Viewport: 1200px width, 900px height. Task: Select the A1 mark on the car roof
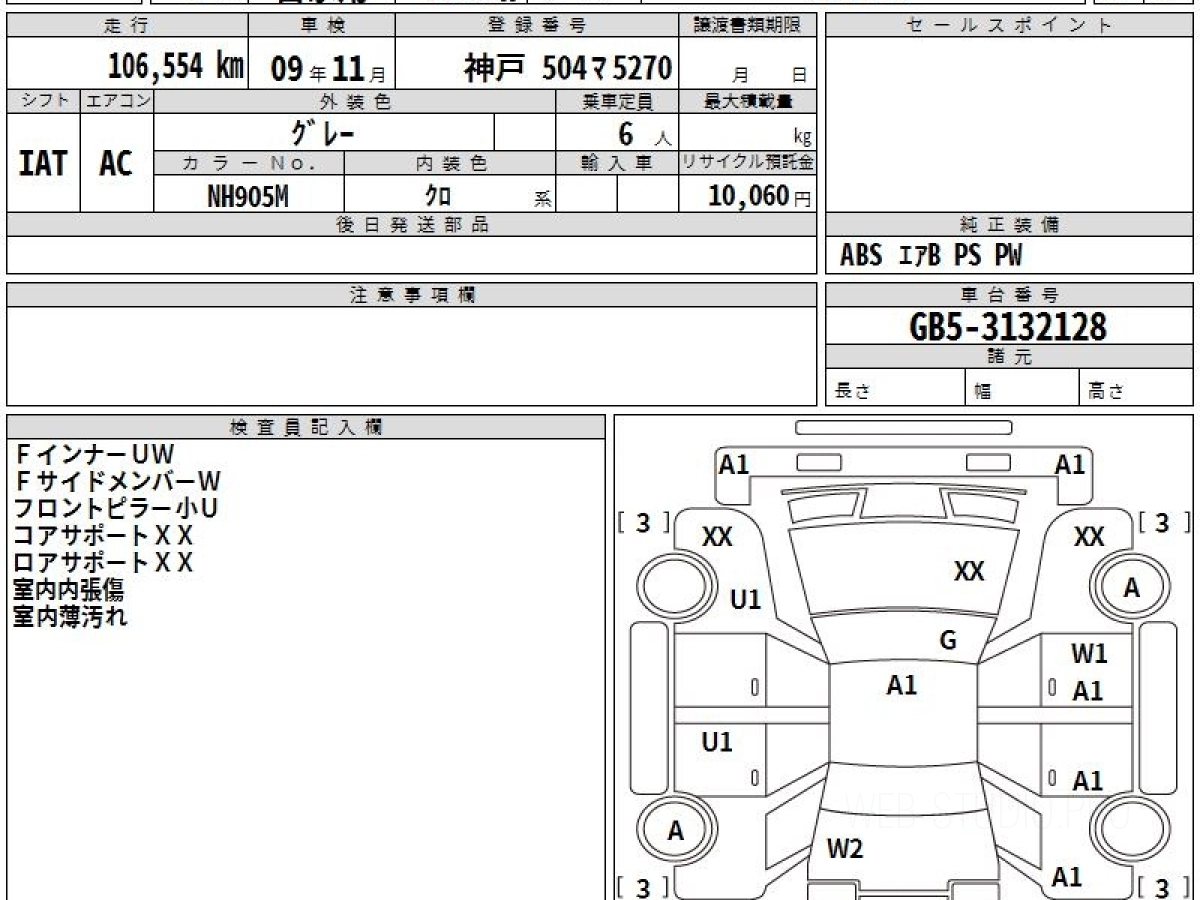[901, 685]
